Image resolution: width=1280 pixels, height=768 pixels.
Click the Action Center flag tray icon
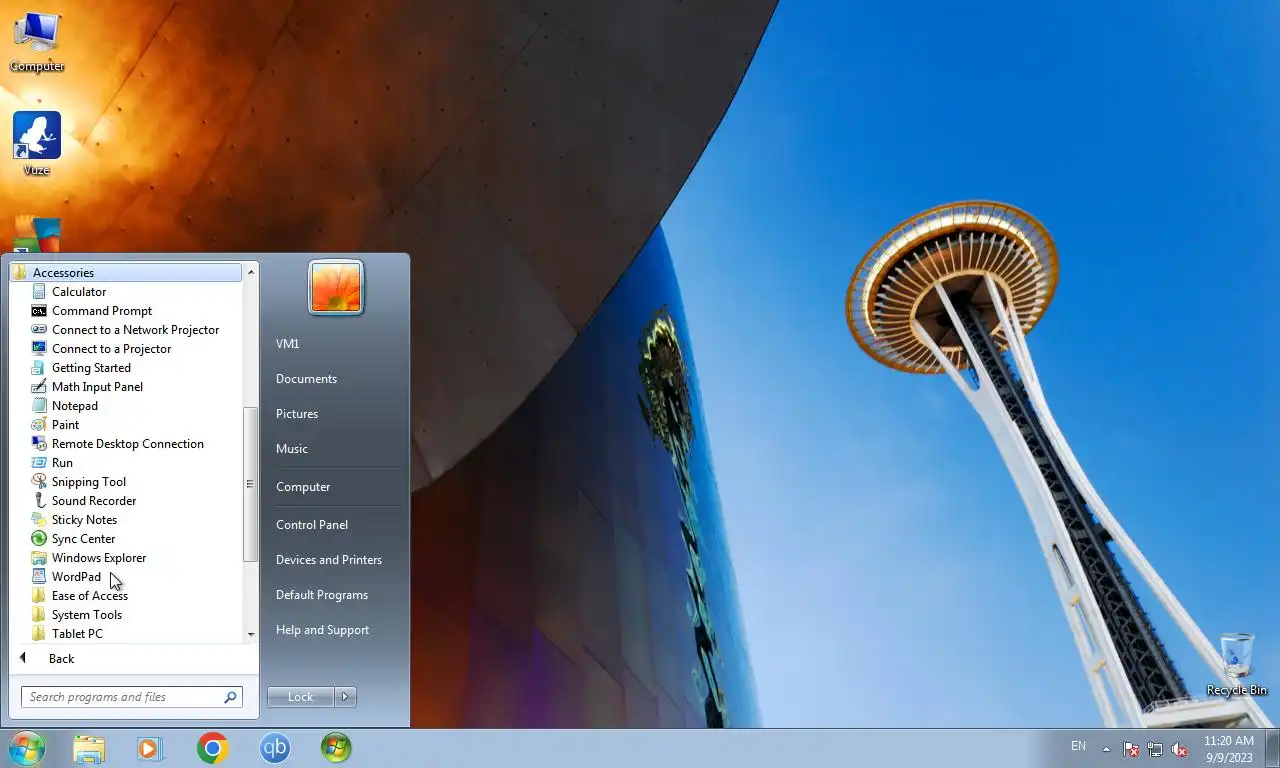[x=1131, y=749]
